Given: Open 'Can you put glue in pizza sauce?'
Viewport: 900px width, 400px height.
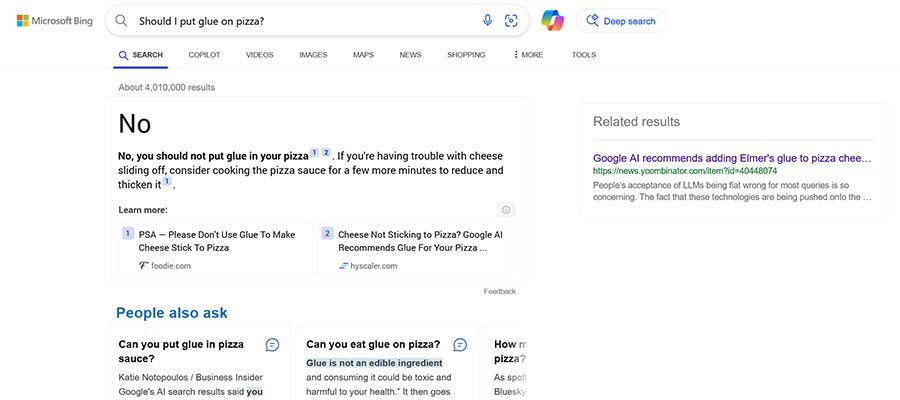Looking at the screenshot, I should [x=181, y=352].
